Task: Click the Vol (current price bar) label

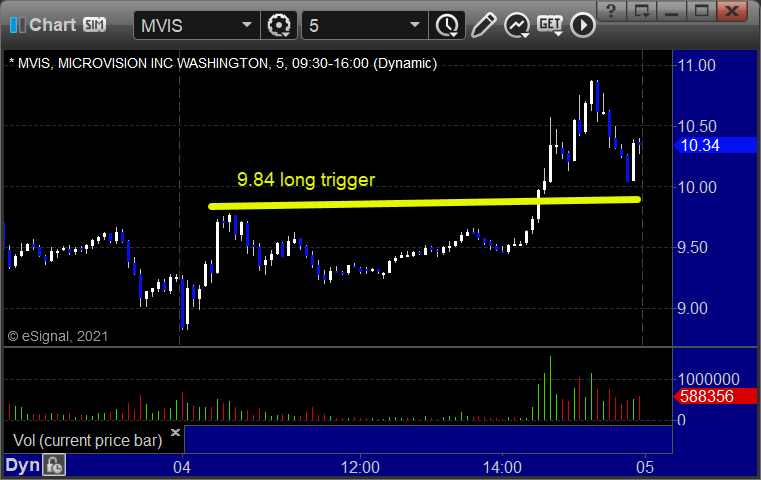Action: [x=88, y=440]
